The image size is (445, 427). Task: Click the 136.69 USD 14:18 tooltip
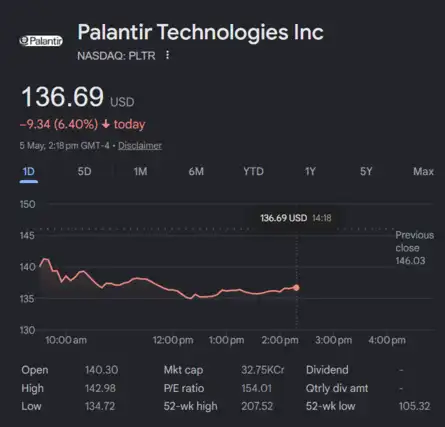296,218
